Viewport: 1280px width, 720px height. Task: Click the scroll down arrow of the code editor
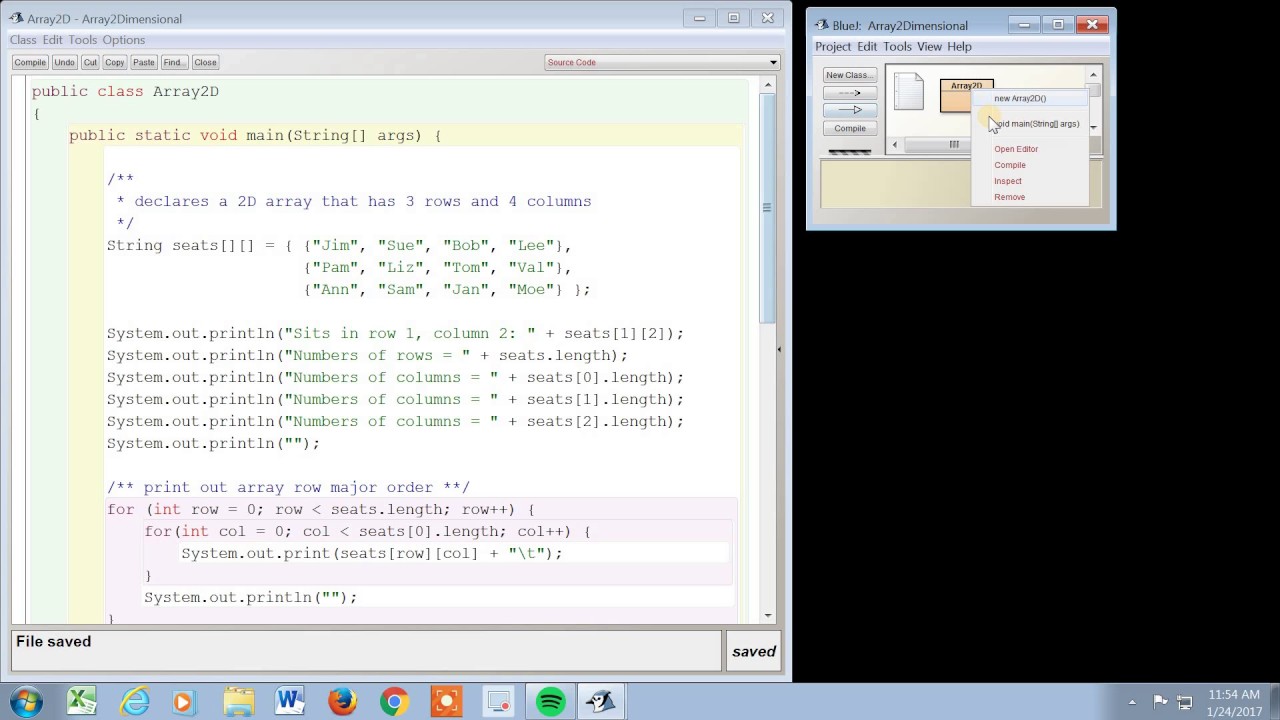(767, 615)
